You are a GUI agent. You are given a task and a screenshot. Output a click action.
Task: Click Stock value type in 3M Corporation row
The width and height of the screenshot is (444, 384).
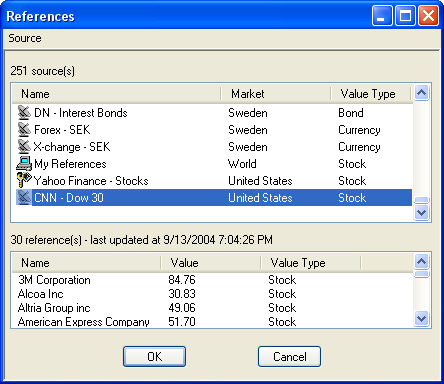tap(282, 280)
